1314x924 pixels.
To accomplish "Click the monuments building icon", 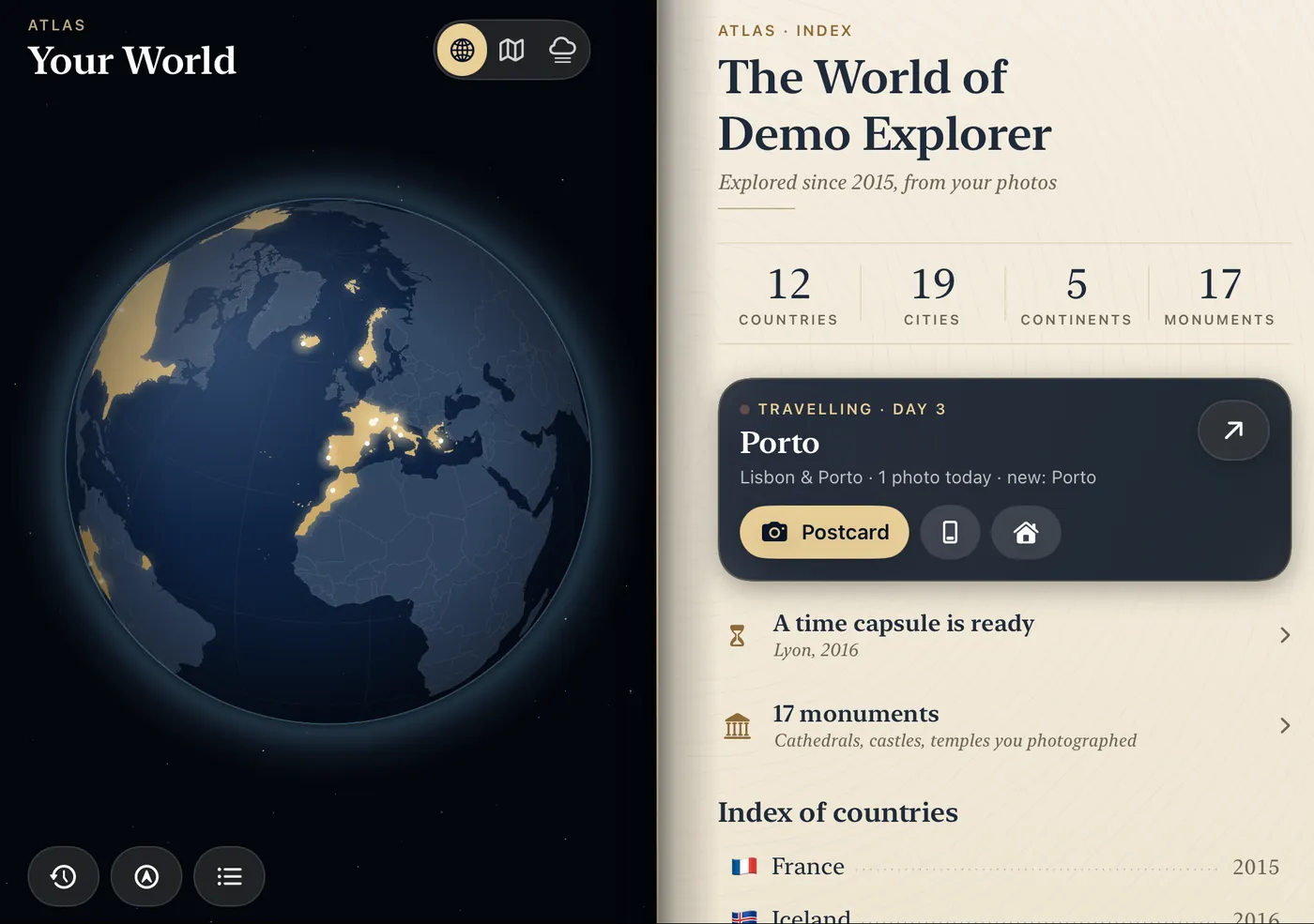I will click(x=738, y=726).
